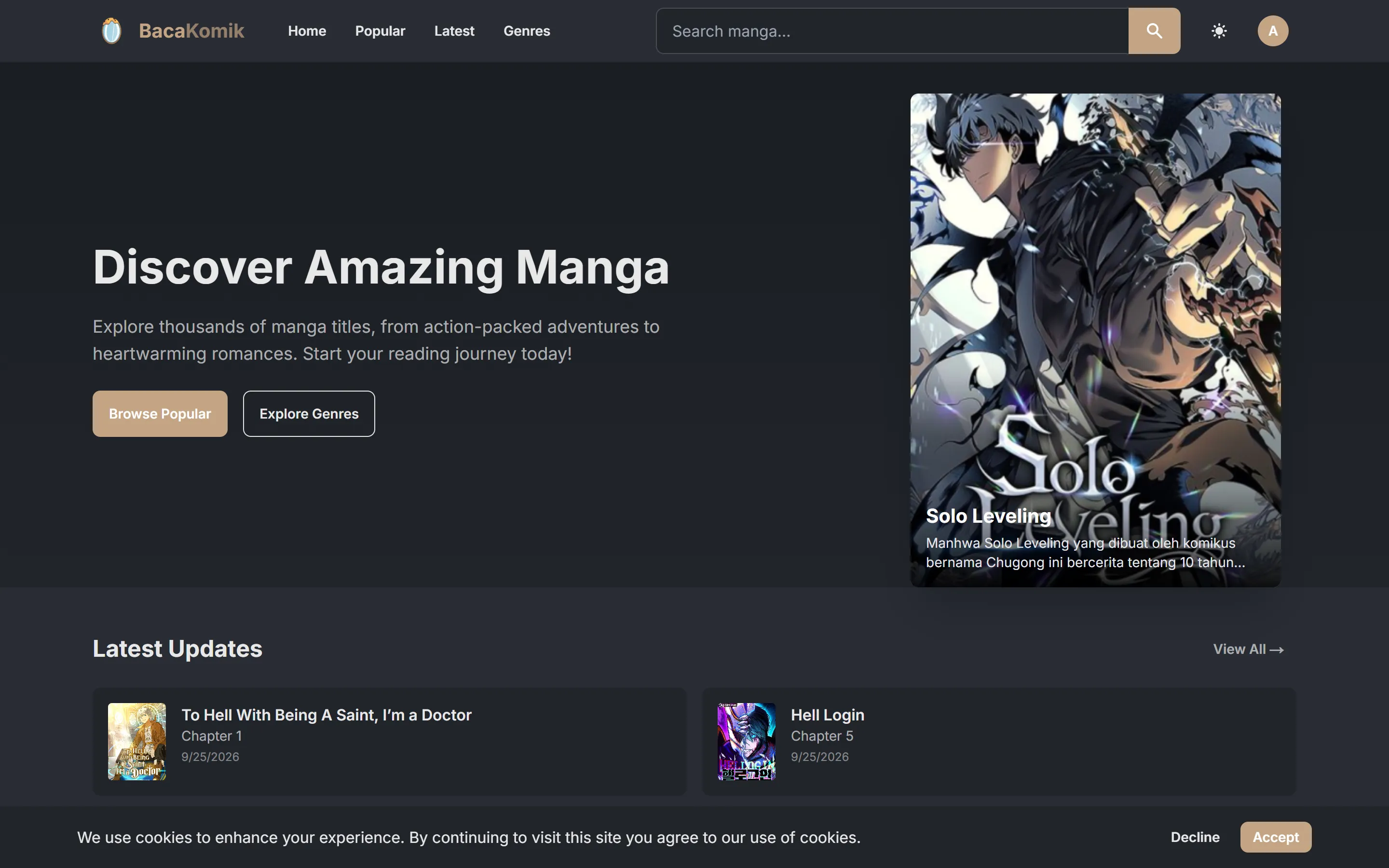Select 'Chapter 1' text under Saint Doctor
The width and height of the screenshot is (1389, 868).
pyautogui.click(x=212, y=736)
